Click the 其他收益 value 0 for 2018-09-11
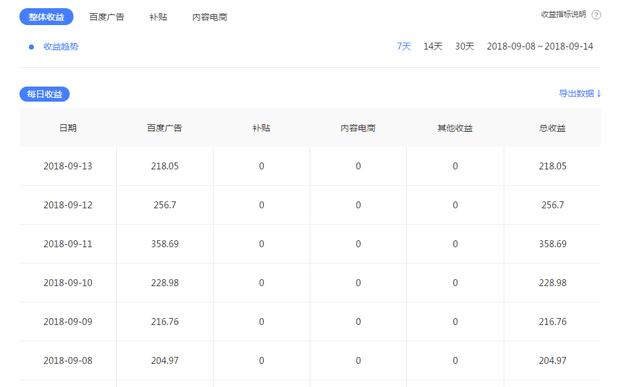 click(455, 244)
